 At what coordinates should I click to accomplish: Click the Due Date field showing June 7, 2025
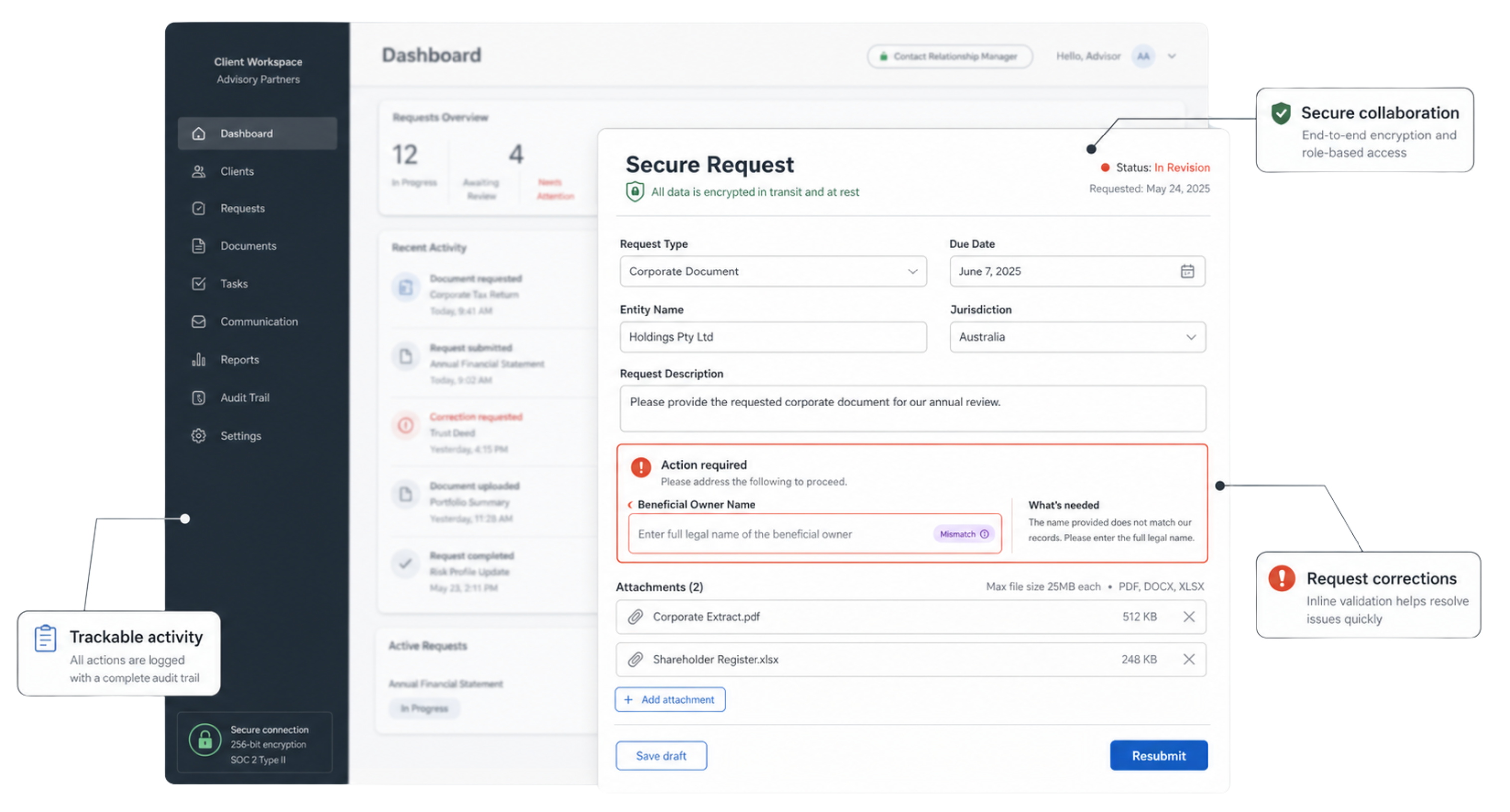point(1077,271)
